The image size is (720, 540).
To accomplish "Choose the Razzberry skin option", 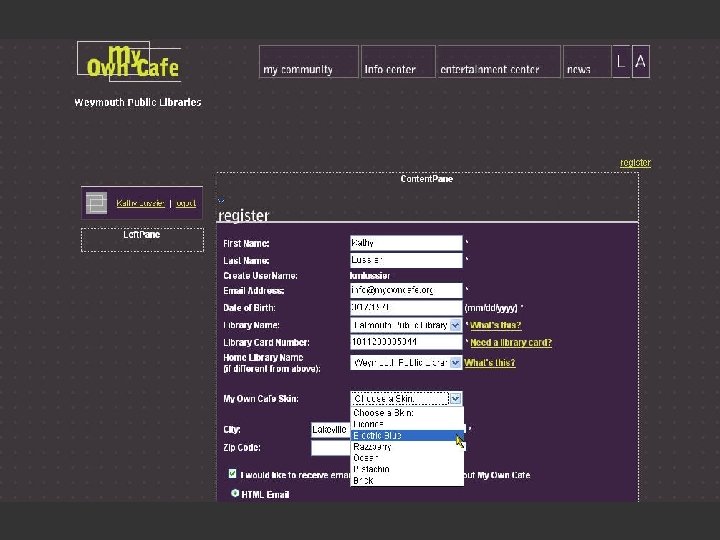I will [407, 447].
